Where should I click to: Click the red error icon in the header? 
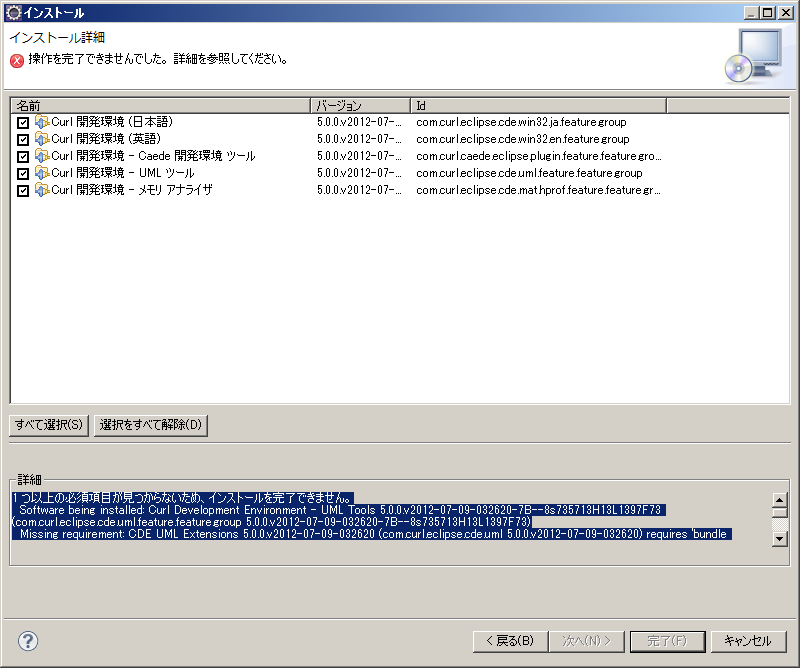[17, 60]
